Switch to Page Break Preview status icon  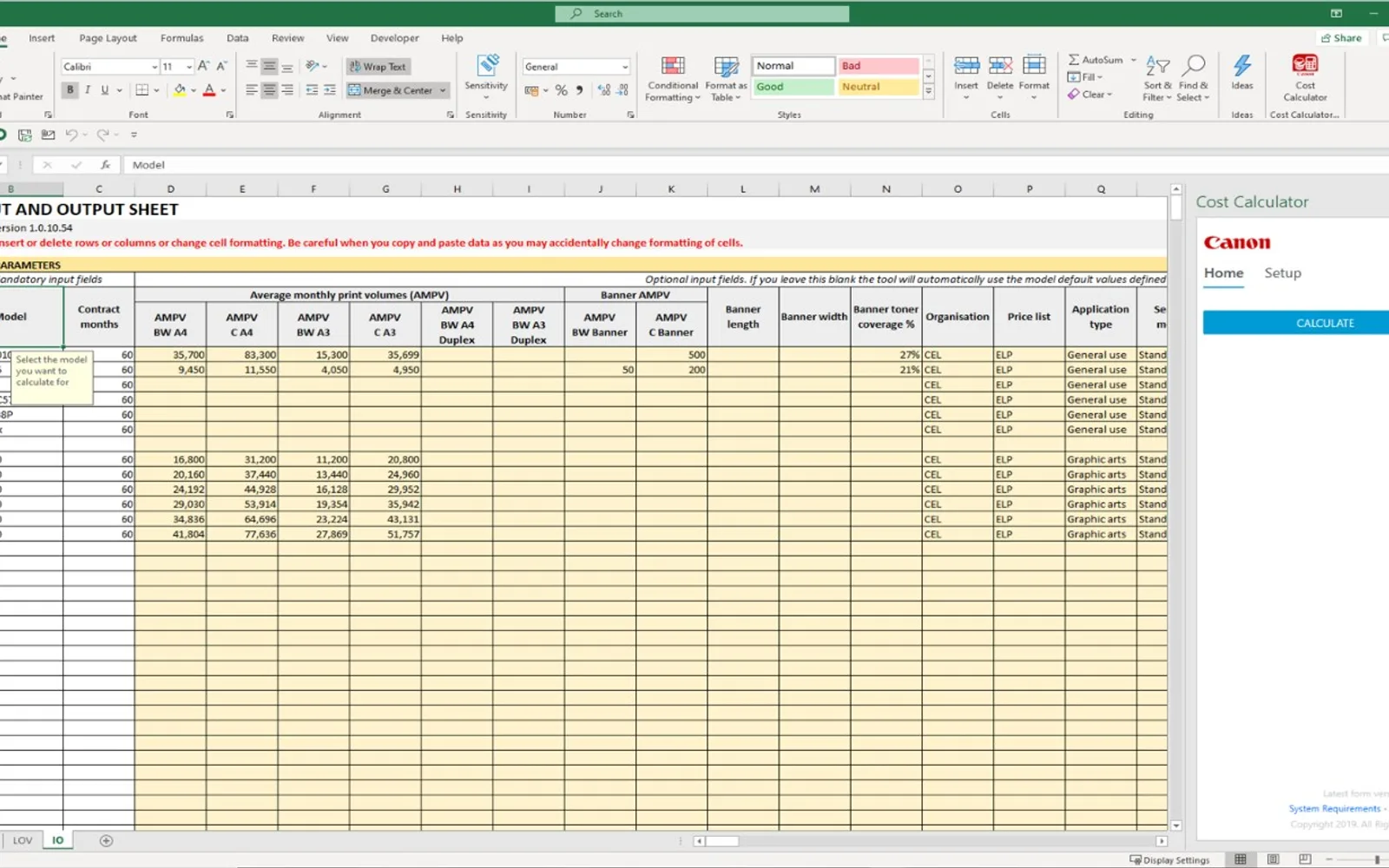[x=1305, y=859]
